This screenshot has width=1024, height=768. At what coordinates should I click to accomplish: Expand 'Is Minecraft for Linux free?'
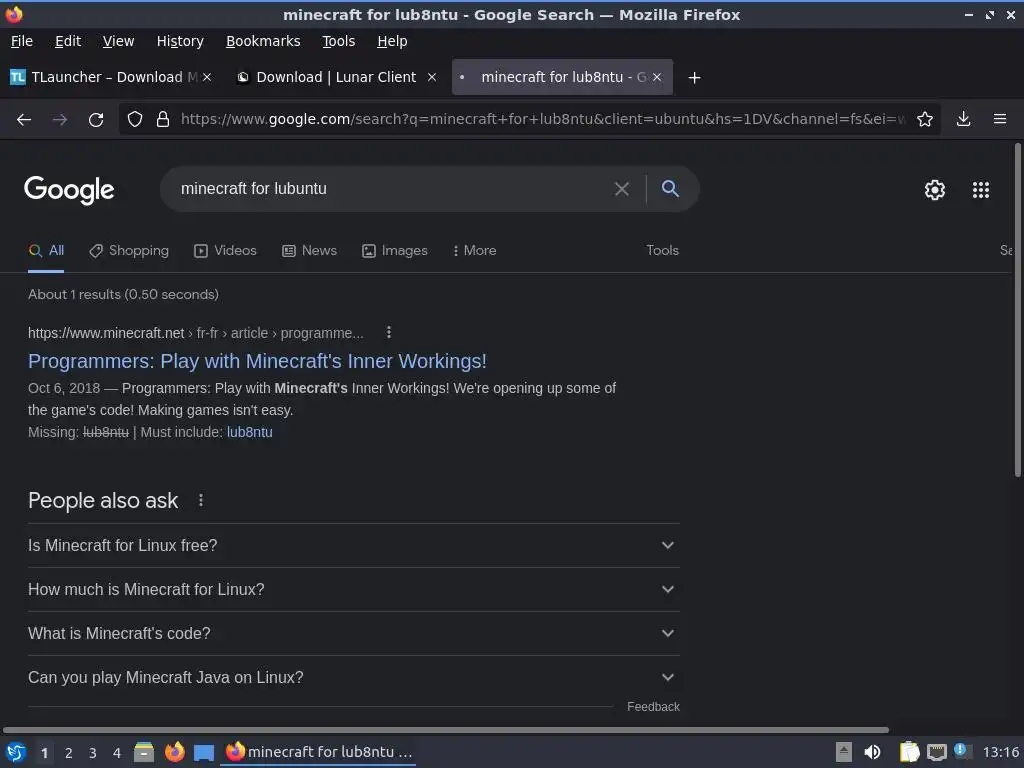tap(354, 545)
